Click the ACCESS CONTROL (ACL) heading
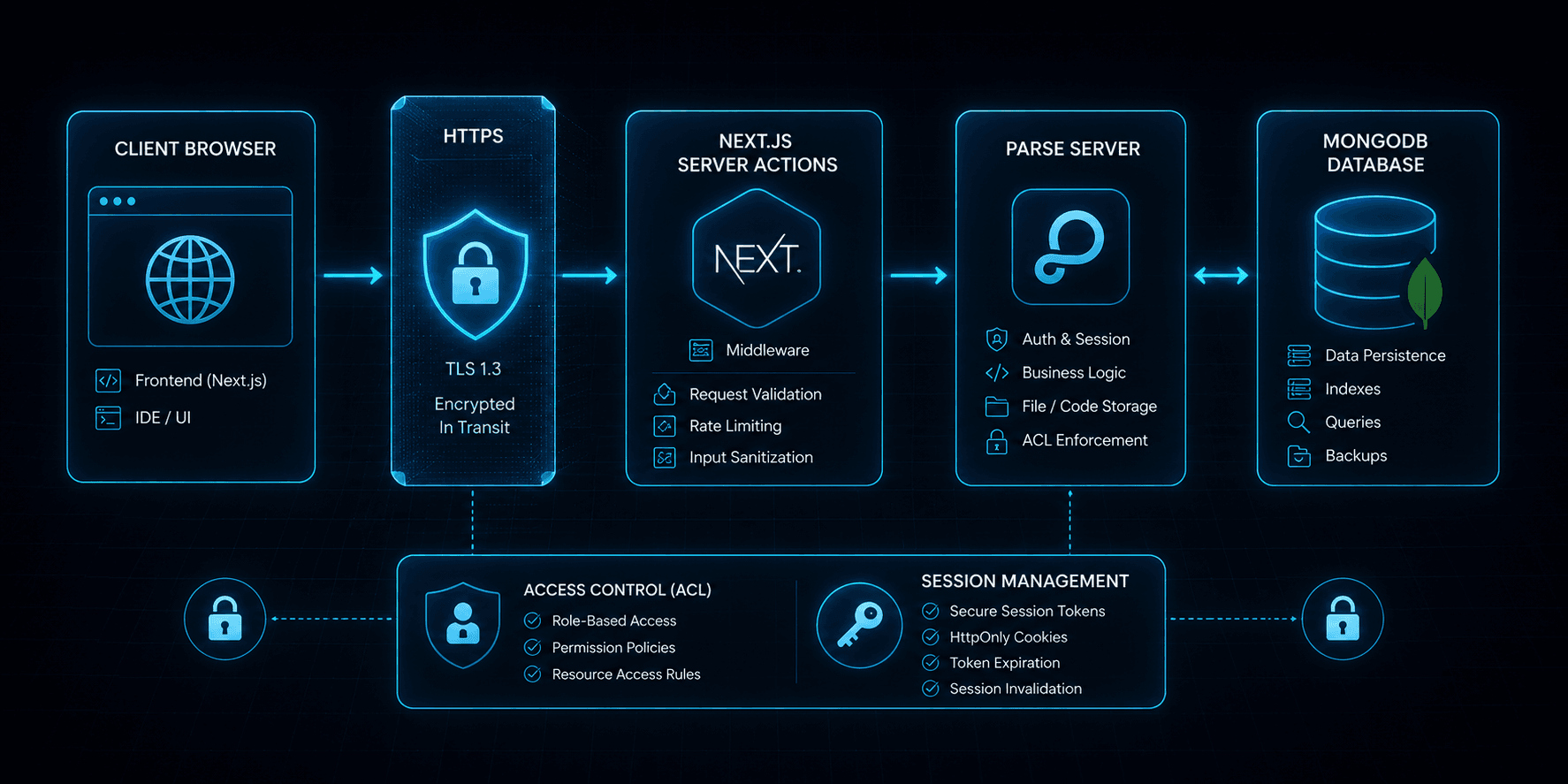The image size is (1568, 784). (618, 590)
